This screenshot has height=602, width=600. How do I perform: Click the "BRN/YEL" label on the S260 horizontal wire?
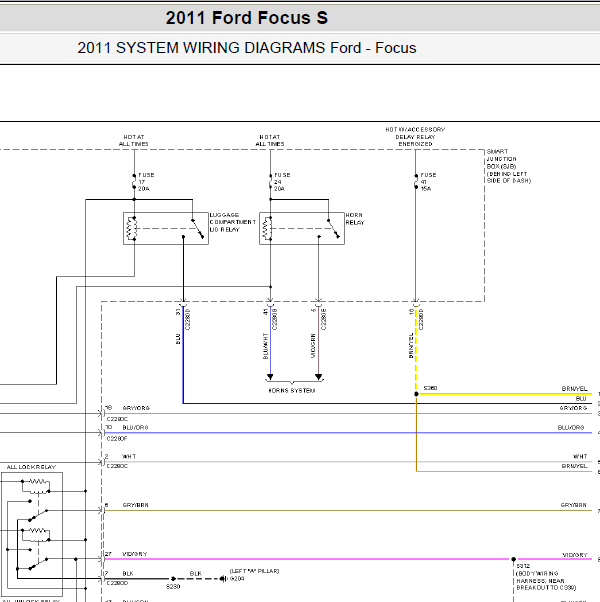(575, 389)
